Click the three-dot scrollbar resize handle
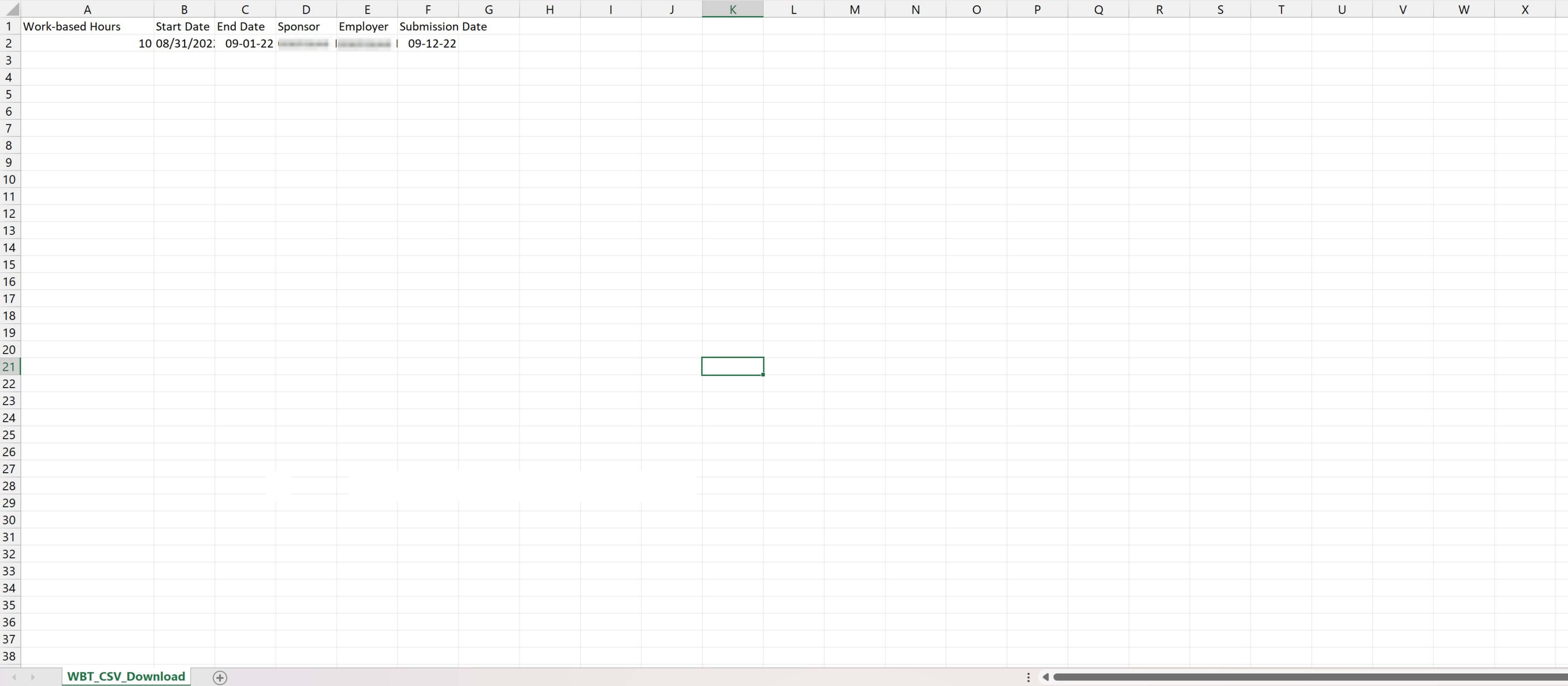The width and height of the screenshot is (1568, 686). pyautogui.click(x=1028, y=677)
